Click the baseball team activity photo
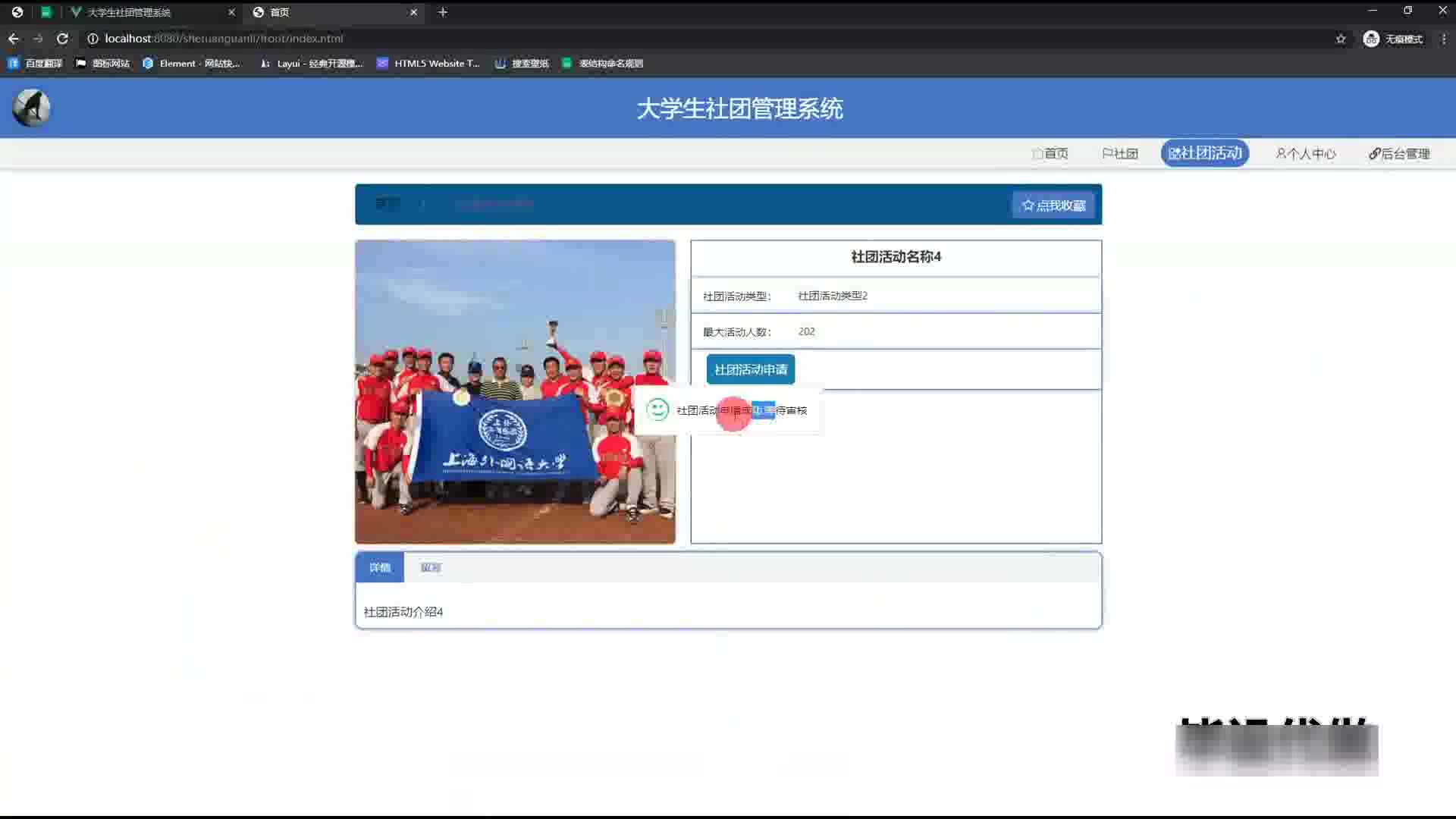Image resolution: width=1456 pixels, height=819 pixels. pos(515,391)
